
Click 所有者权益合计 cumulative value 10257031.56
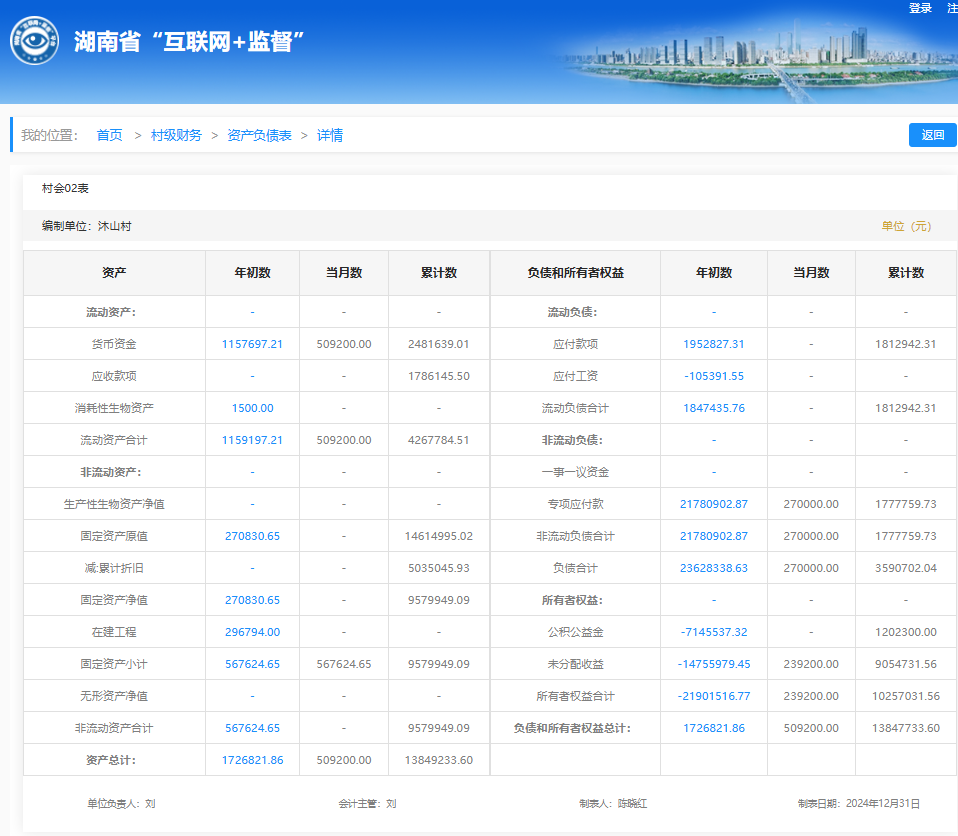905,696
